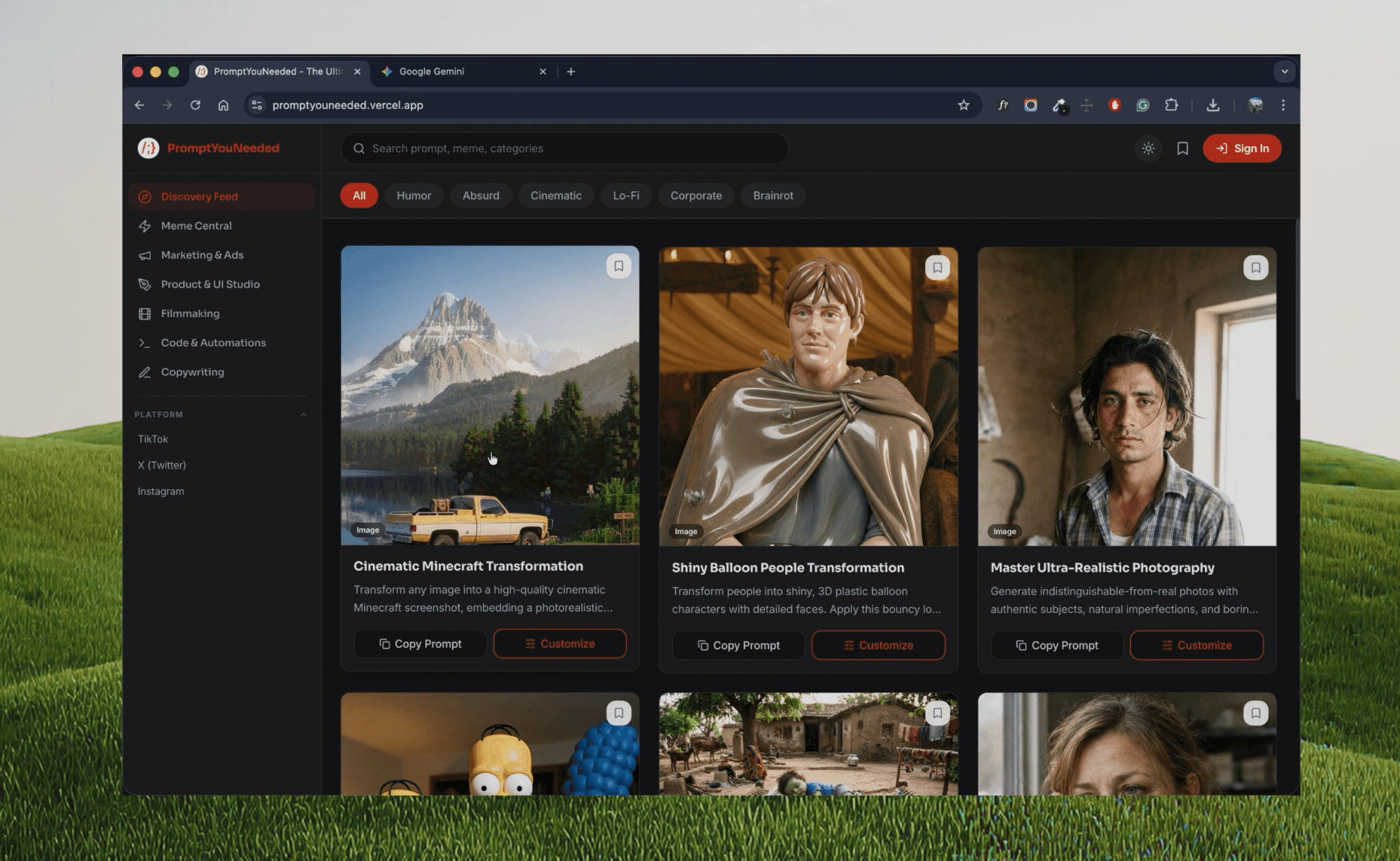This screenshot has height=861, width=1400.
Task: Collapse the Platform section chevron
Action: 304,414
